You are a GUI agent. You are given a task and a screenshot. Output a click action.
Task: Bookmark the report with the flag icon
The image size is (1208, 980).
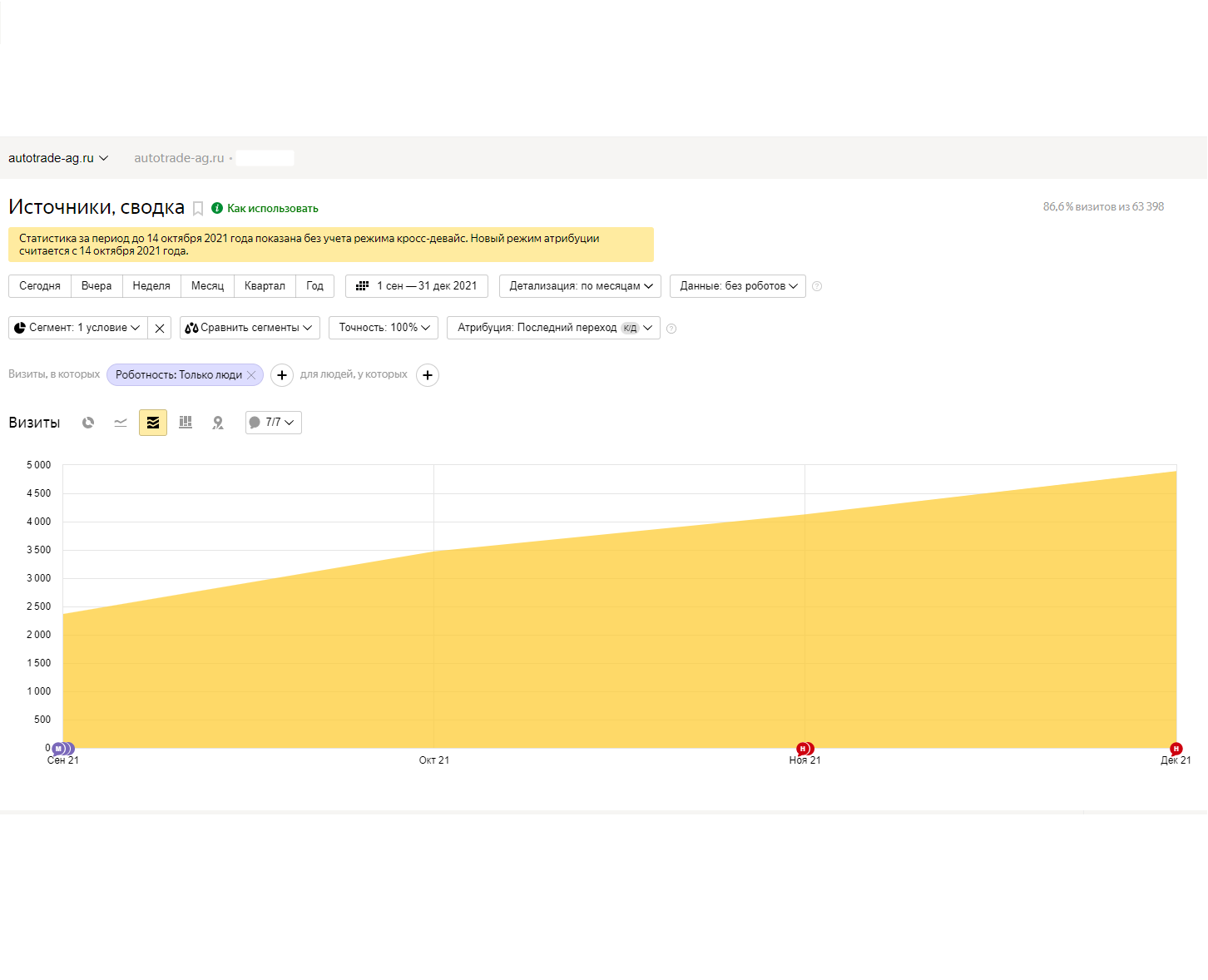(x=198, y=209)
